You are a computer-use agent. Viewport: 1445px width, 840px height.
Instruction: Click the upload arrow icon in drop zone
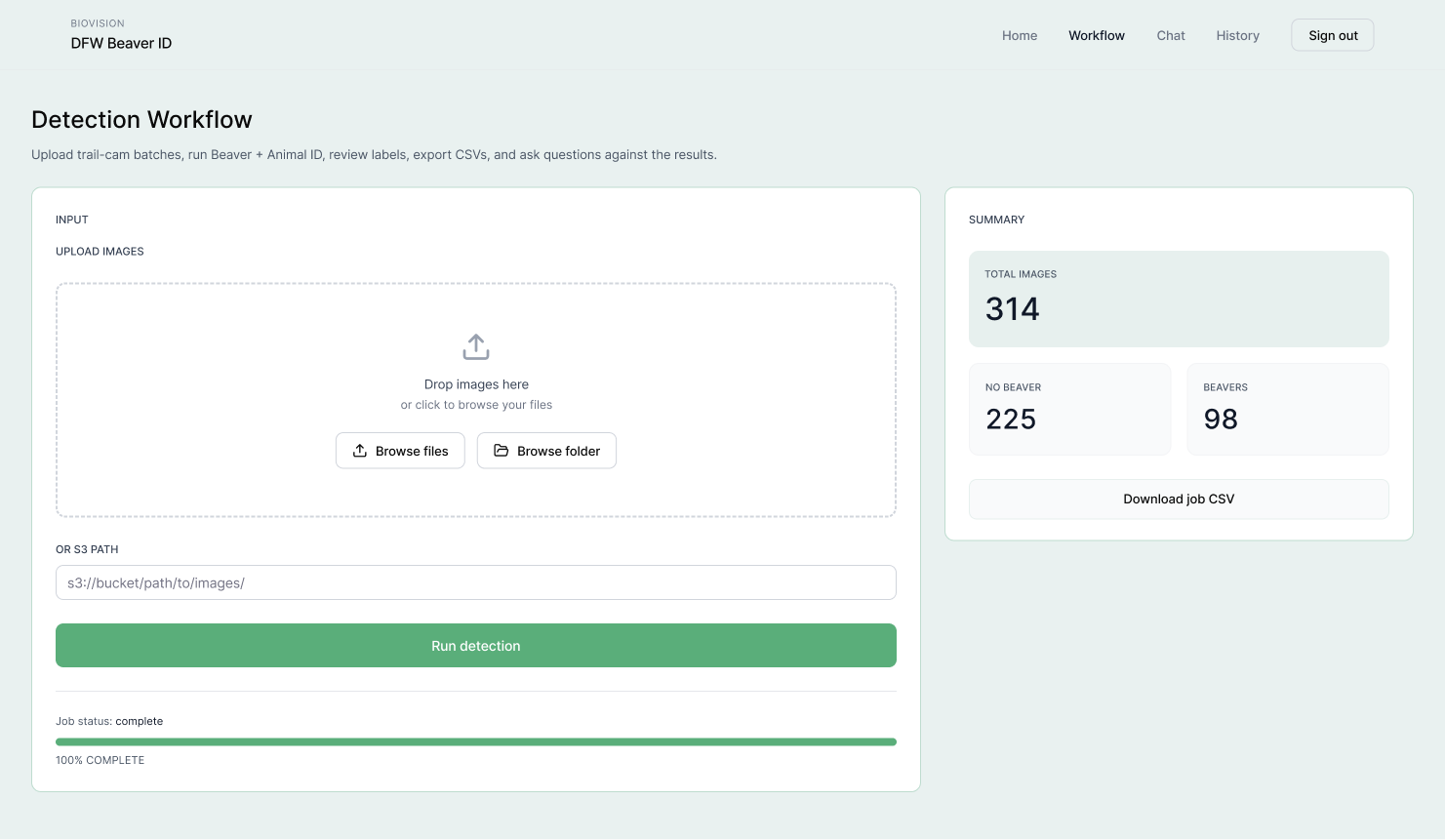[475, 345]
